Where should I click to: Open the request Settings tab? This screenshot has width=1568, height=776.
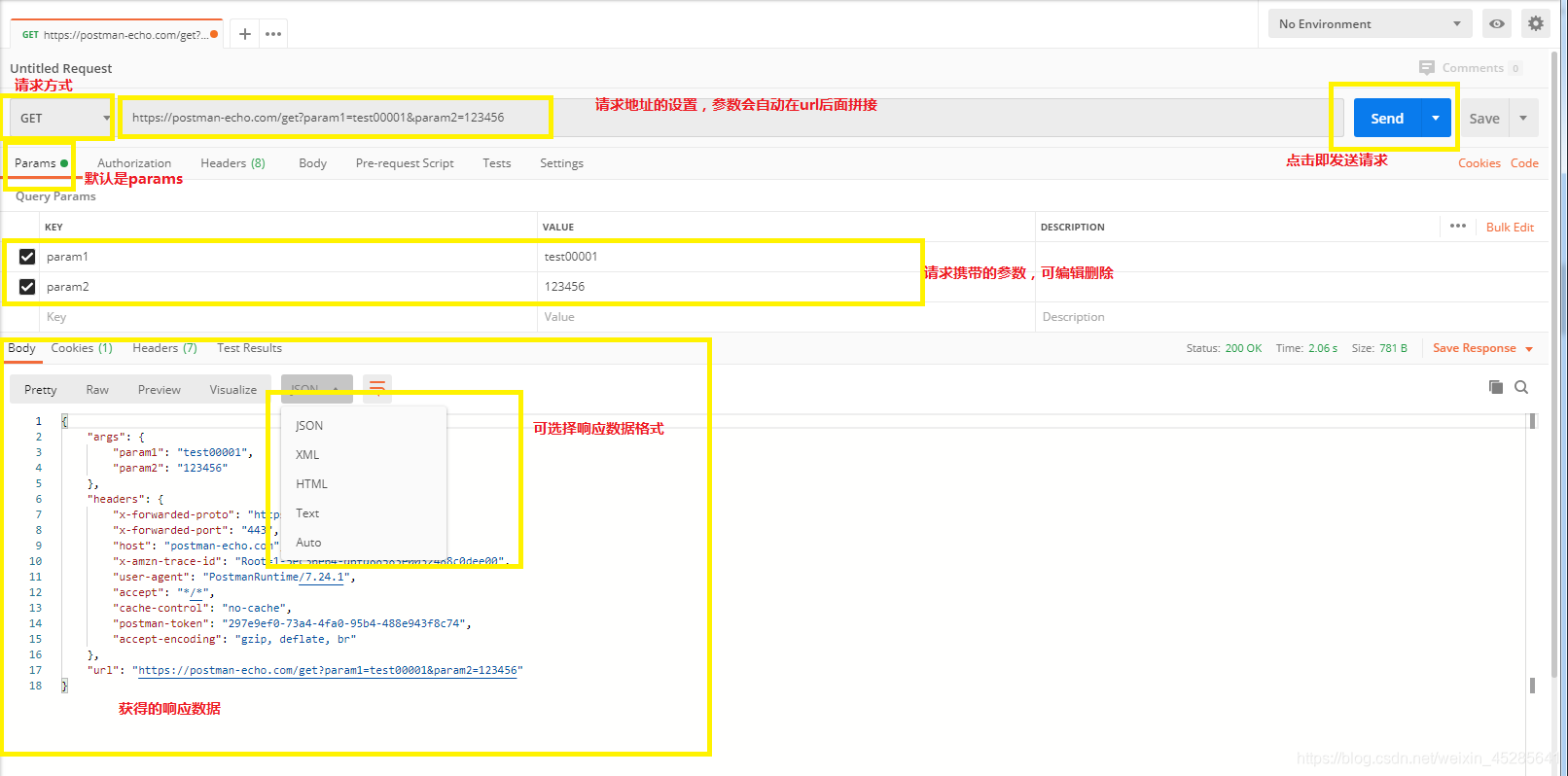[561, 163]
